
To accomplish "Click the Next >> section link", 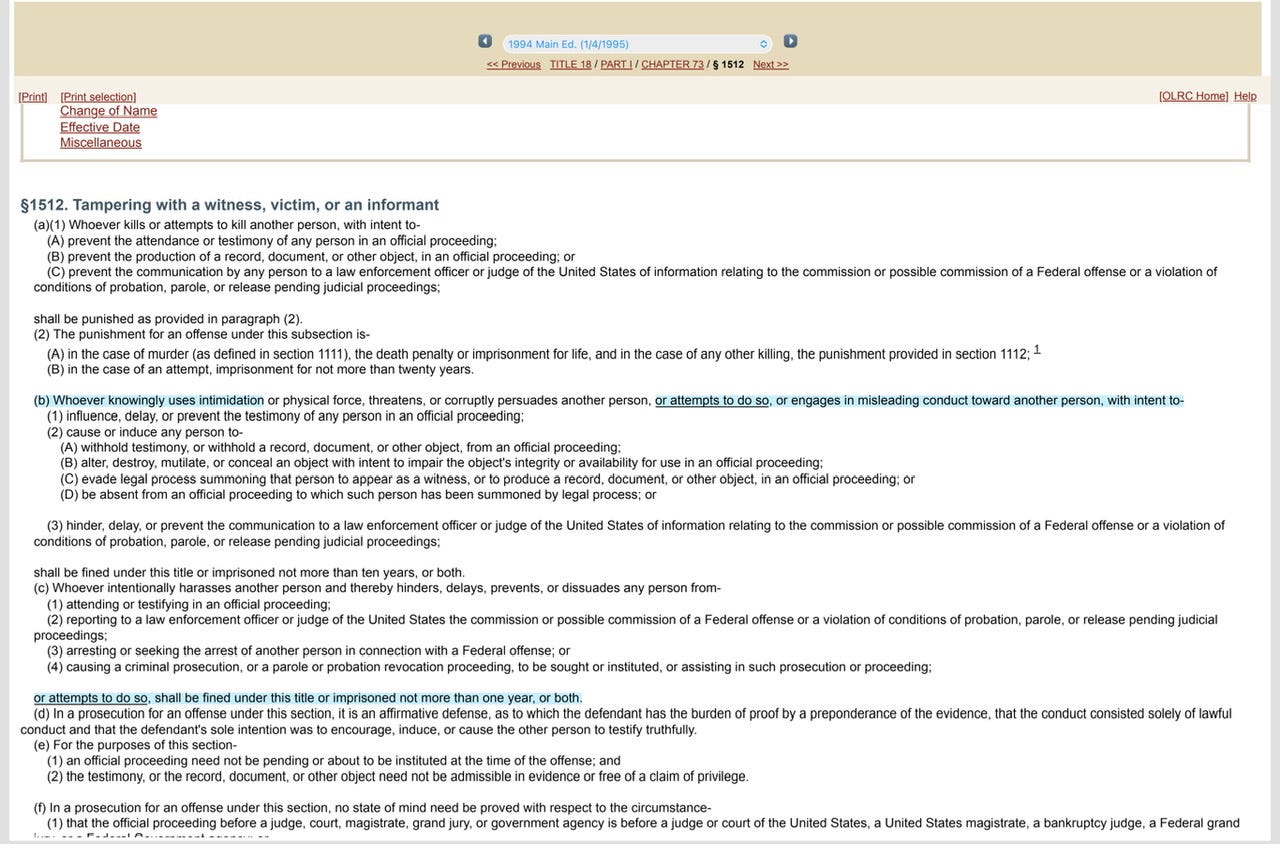I will (771, 64).
